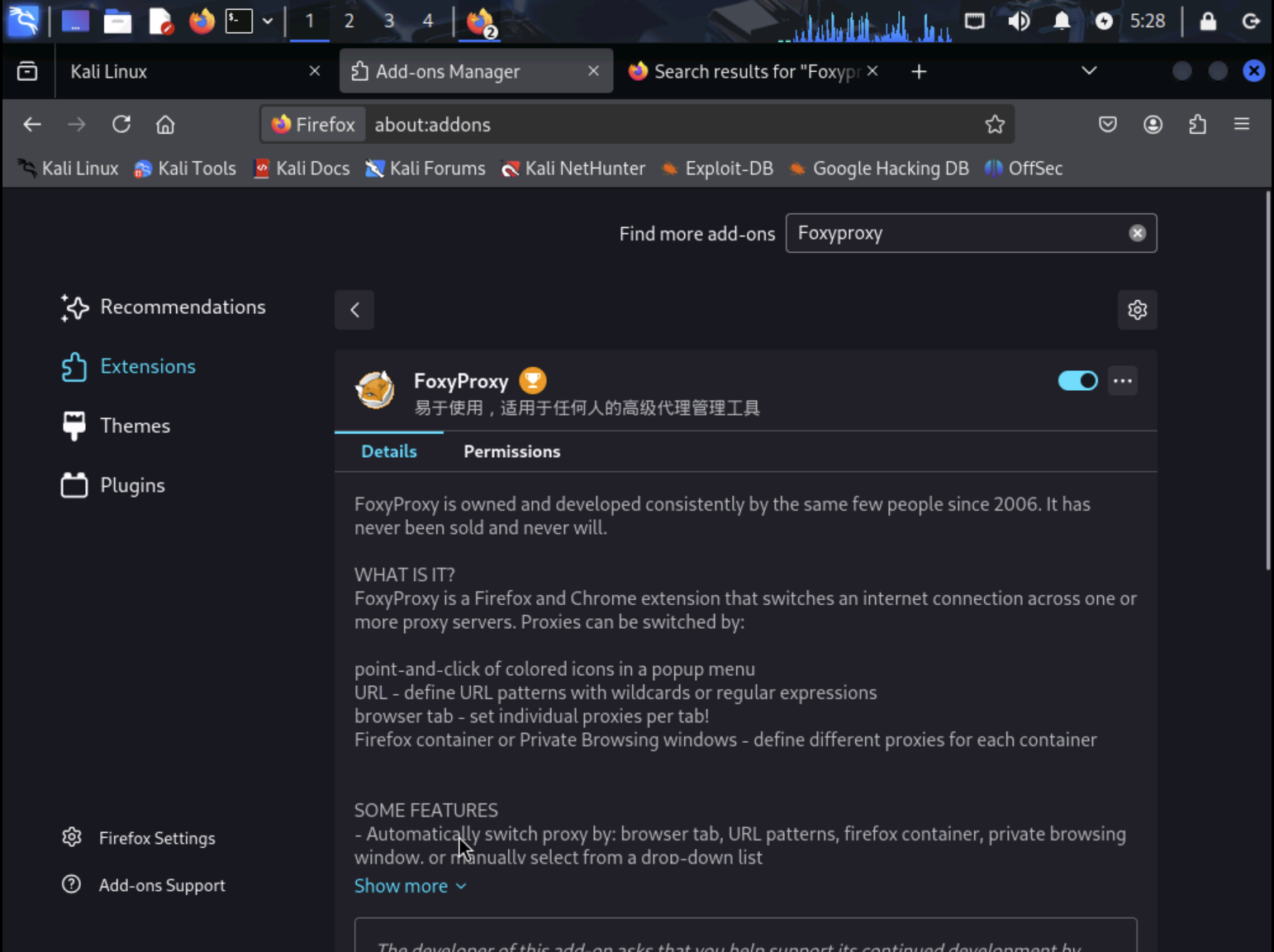Open the OffSec bookmark

(x=1024, y=169)
